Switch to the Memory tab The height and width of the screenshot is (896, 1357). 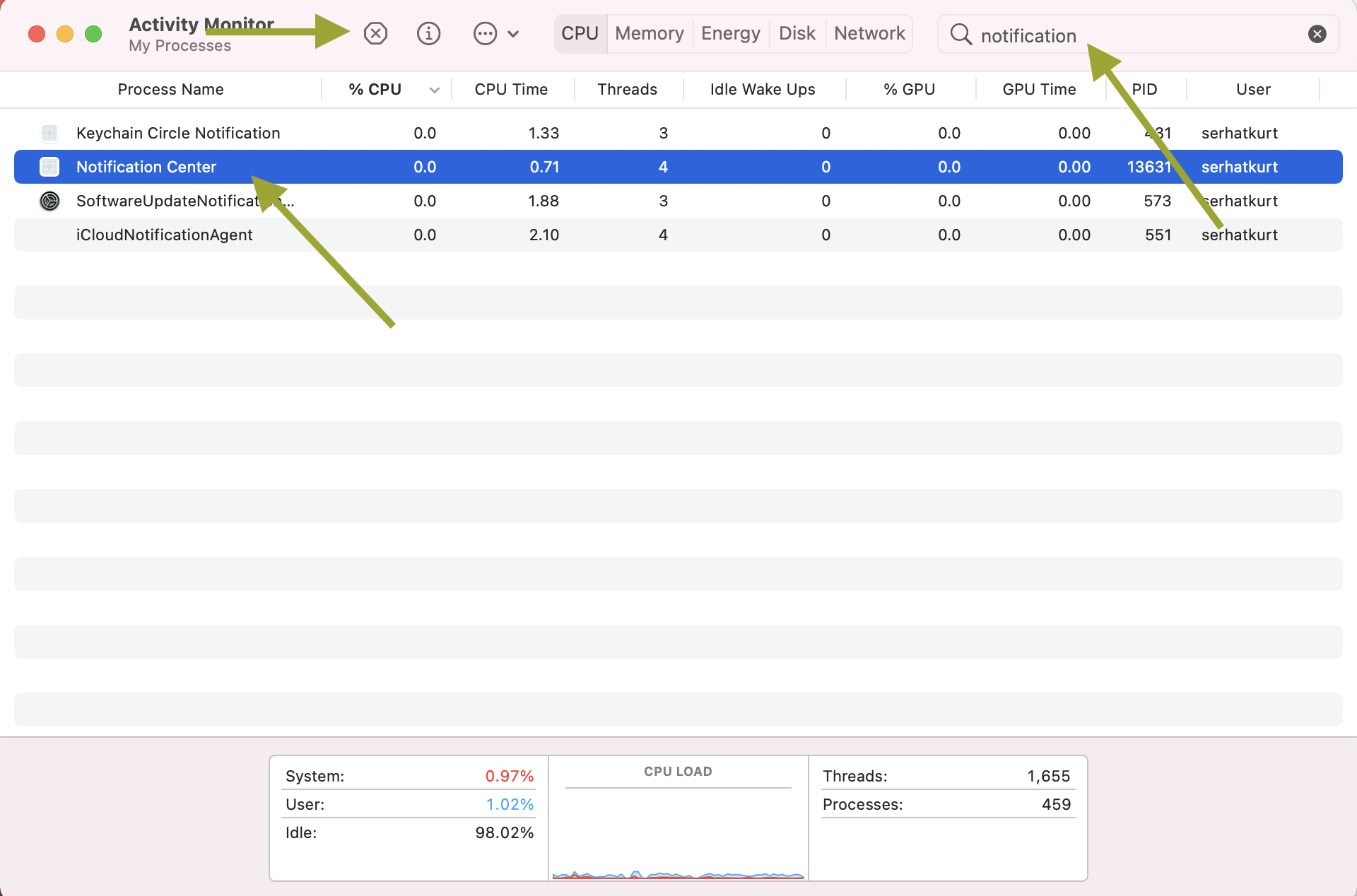[x=650, y=33]
